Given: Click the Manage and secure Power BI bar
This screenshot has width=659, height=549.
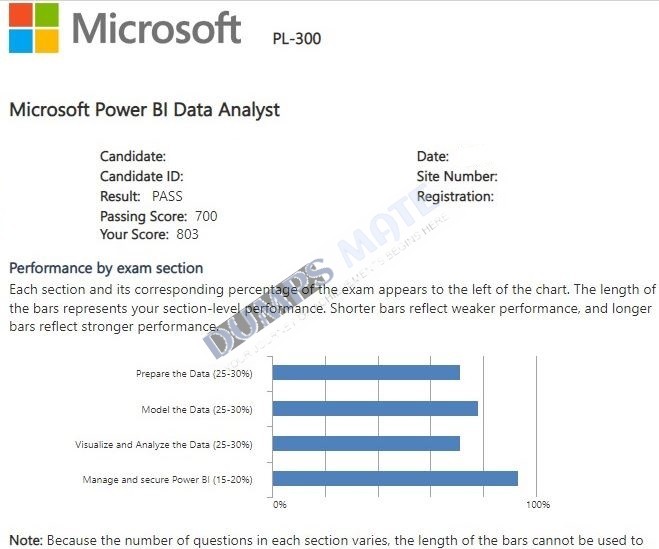Looking at the screenshot, I should pyautogui.click(x=395, y=478).
